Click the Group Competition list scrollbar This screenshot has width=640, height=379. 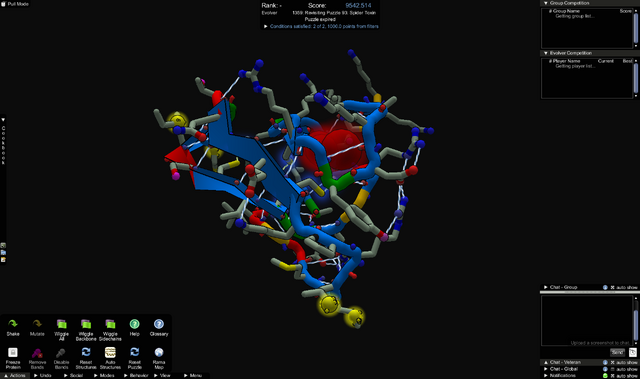636,28
